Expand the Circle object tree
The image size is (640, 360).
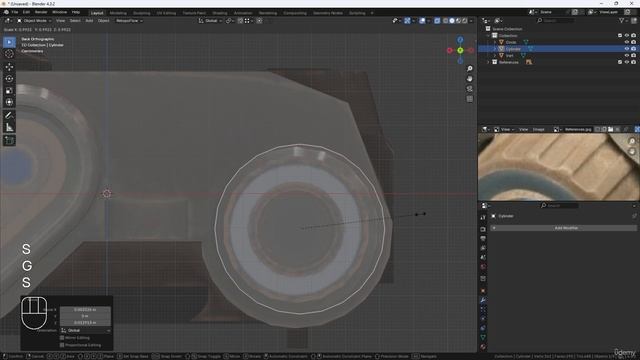495,42
